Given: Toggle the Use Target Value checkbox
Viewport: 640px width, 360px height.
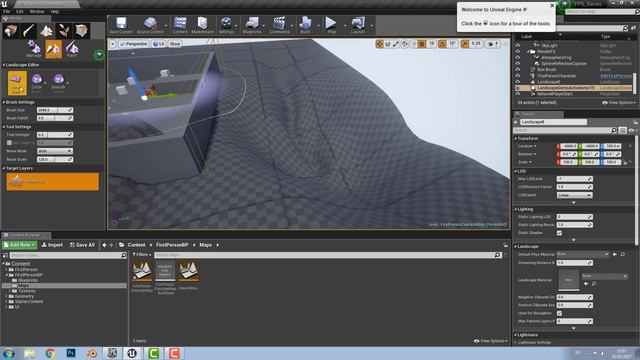Looking at the screenshot, I should (x=9, y=142).
